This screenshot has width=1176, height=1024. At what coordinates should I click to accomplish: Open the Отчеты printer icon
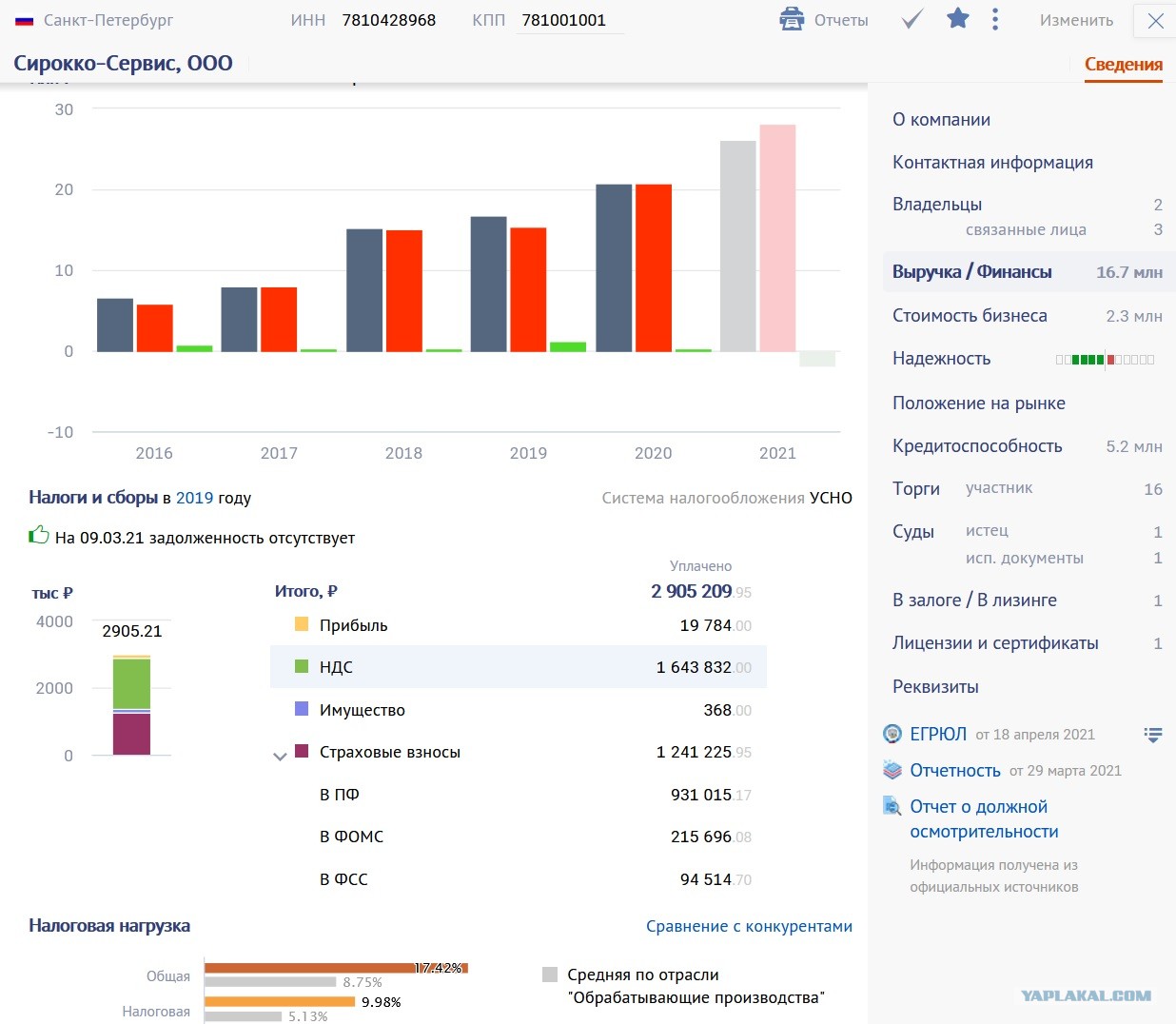point(792,19)
